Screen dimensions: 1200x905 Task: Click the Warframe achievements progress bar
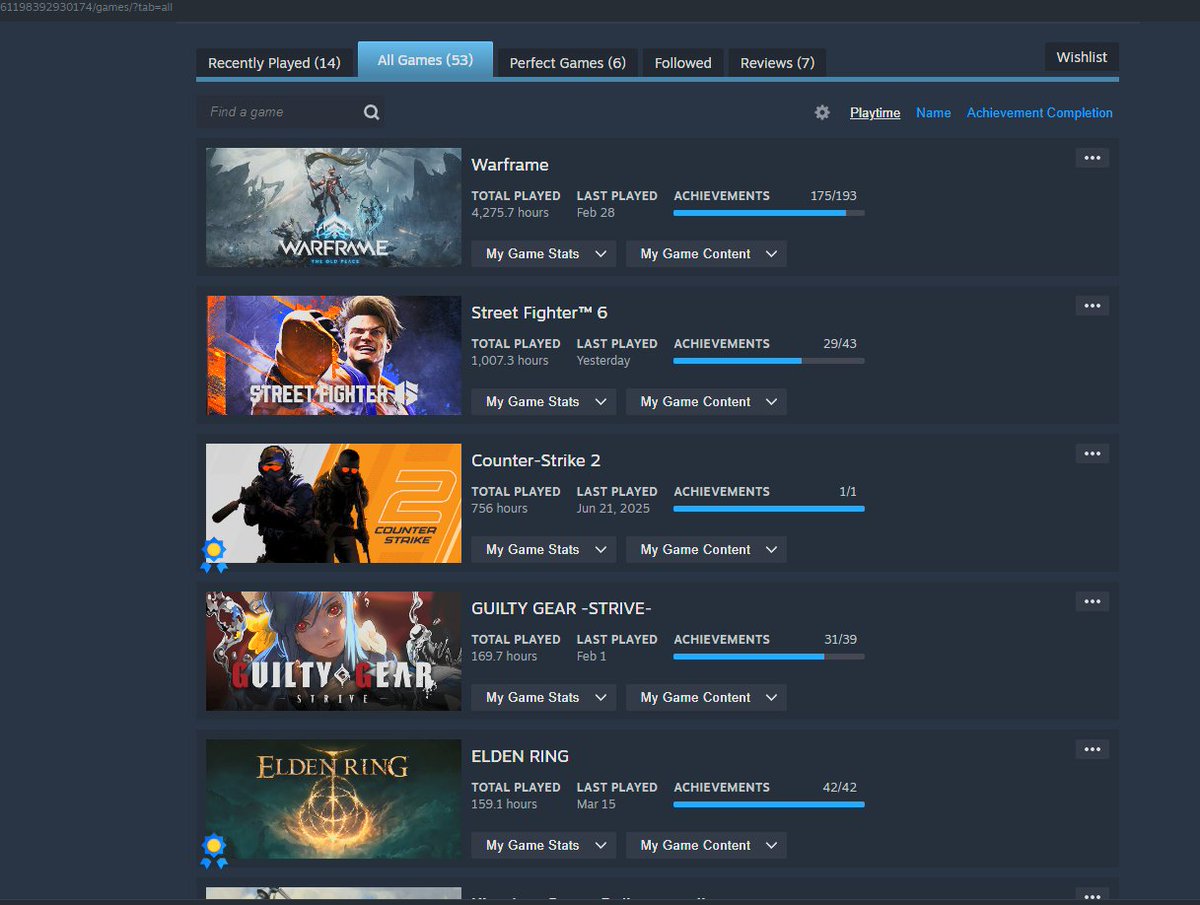pos(769,213)
